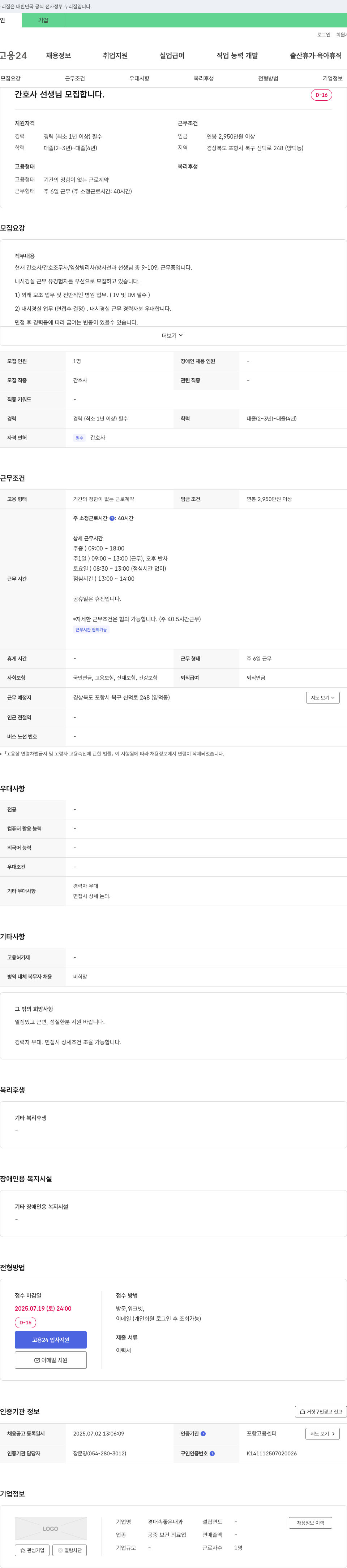Viewport: 347px width, 1568px height.
Task: Apply with 고용24 입사지원 button
Action: (51, 1340)
